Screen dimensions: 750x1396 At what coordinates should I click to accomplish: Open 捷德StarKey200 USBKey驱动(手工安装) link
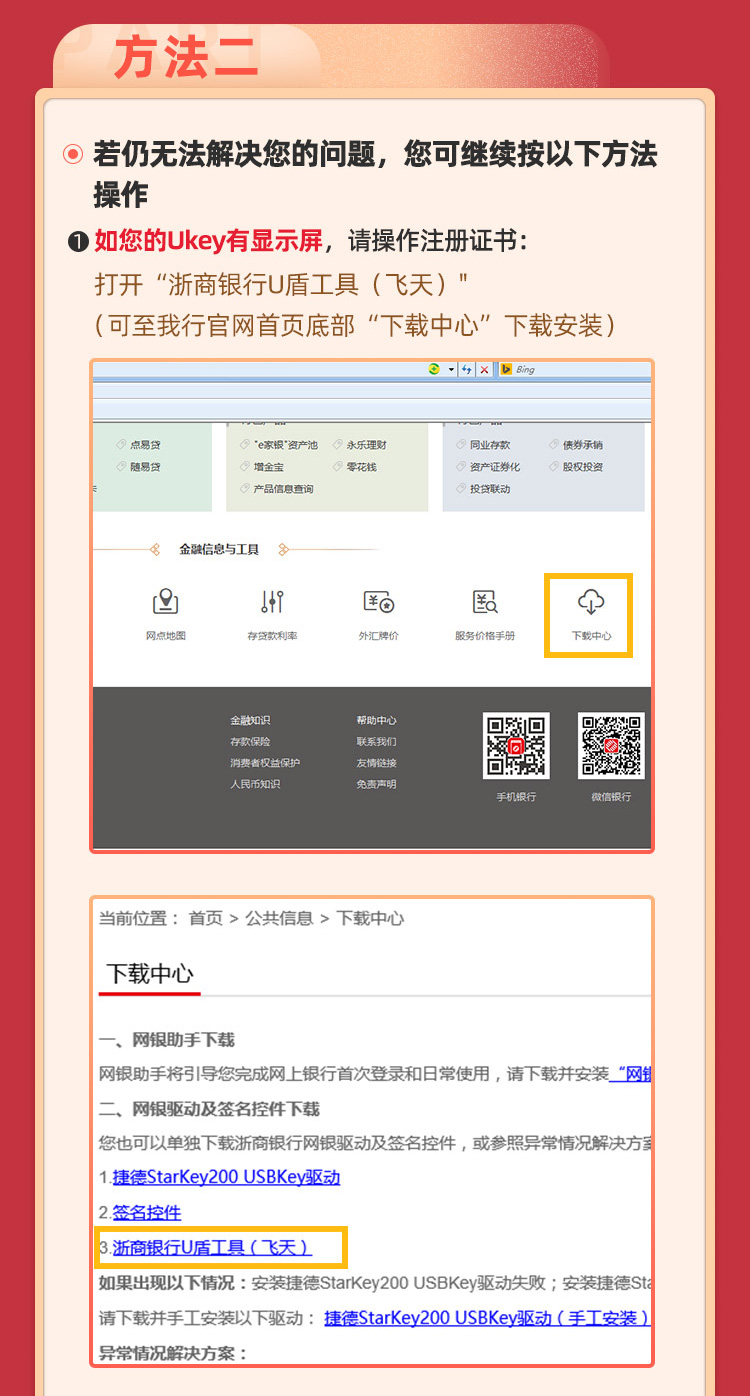[487, 1318]
